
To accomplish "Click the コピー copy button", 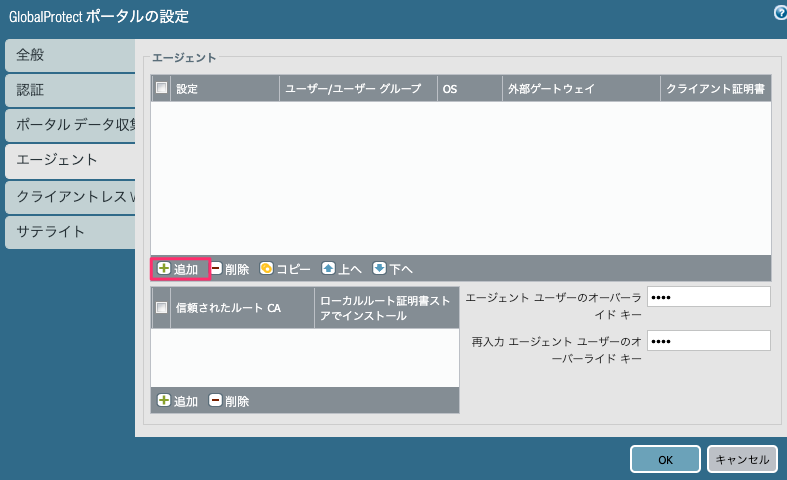I will pos(285,269).
